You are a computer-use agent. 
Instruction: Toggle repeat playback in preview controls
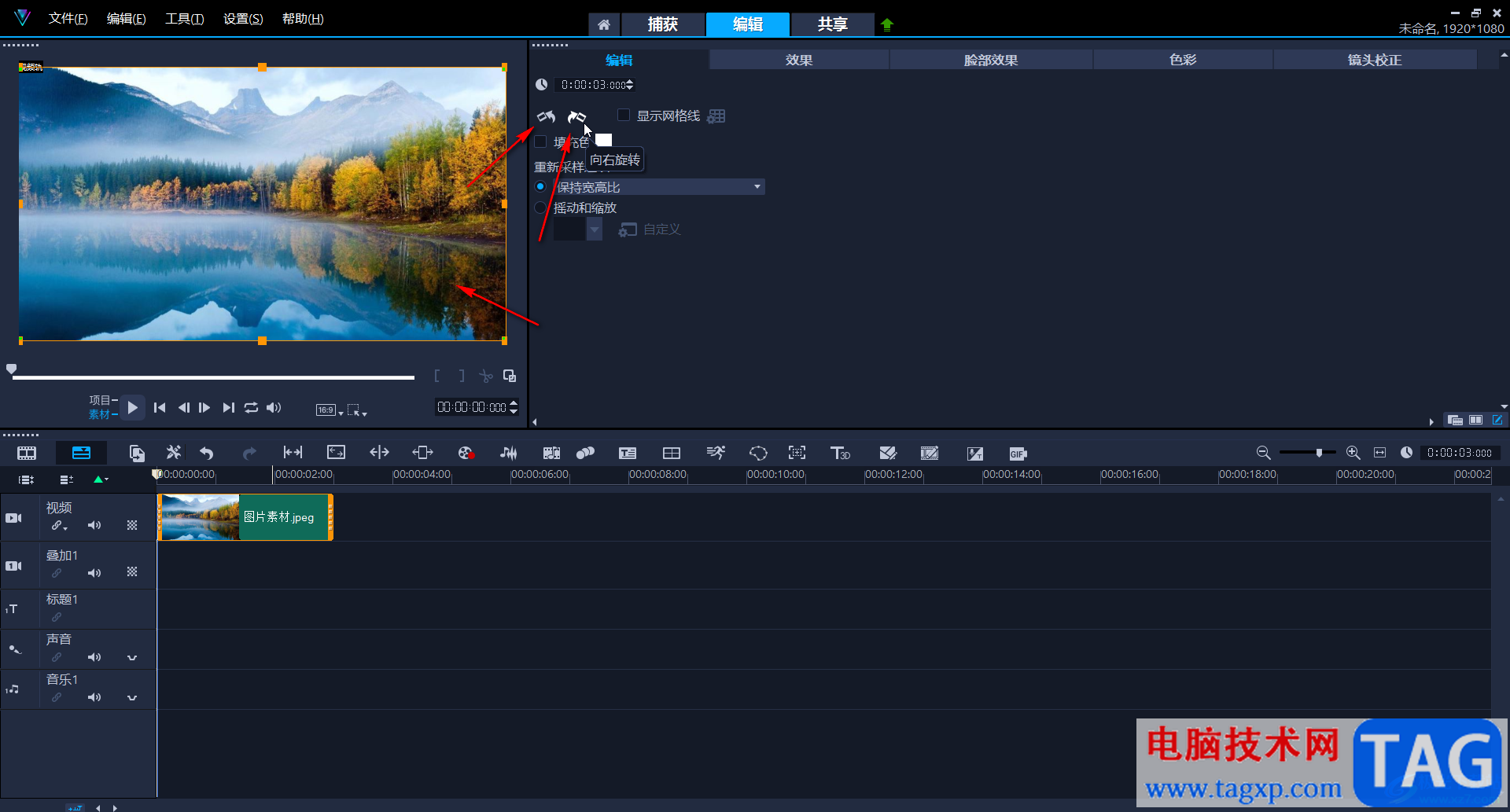(x=251, y=407)
